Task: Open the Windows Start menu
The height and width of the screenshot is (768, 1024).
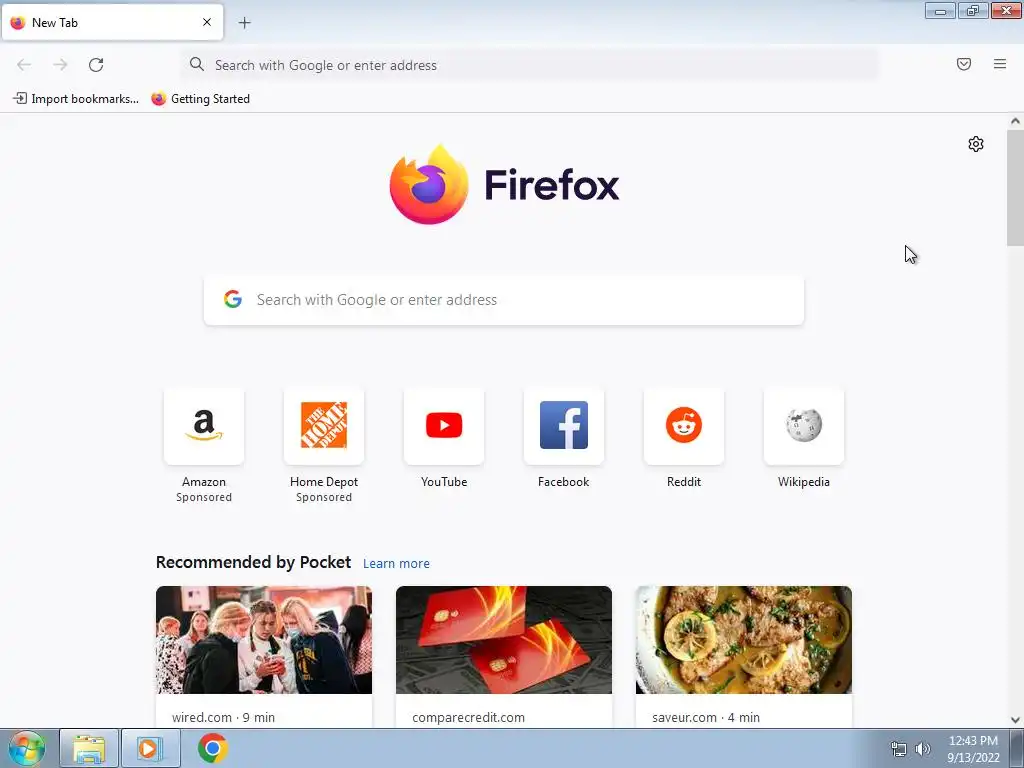Action: pyautogui.click(x=27, y=748)
